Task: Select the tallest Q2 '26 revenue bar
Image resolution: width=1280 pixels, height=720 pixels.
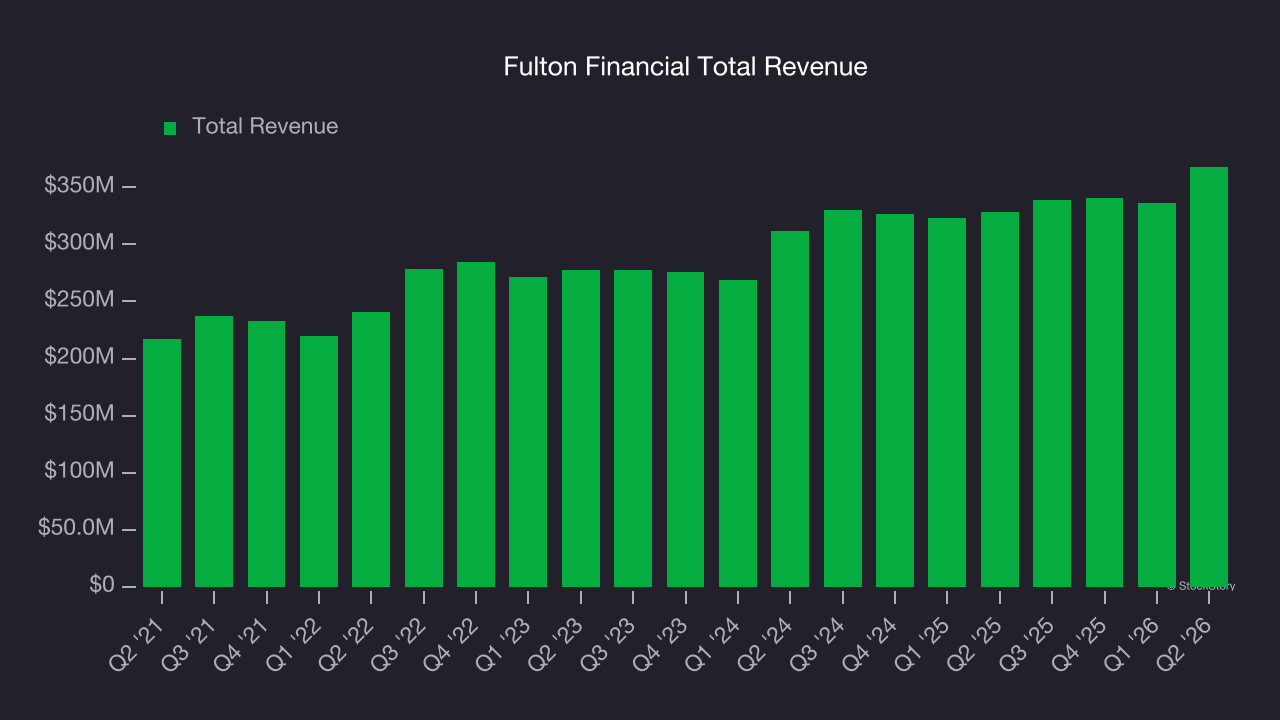Action: coord(1209,377)
